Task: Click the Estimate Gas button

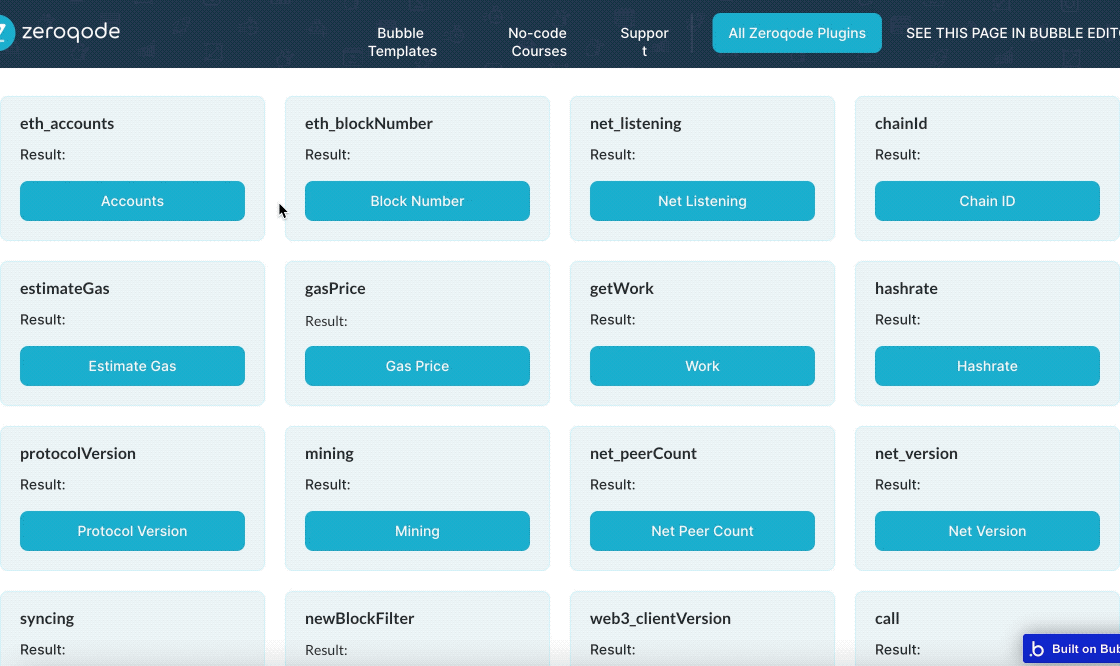Action: 132,366
